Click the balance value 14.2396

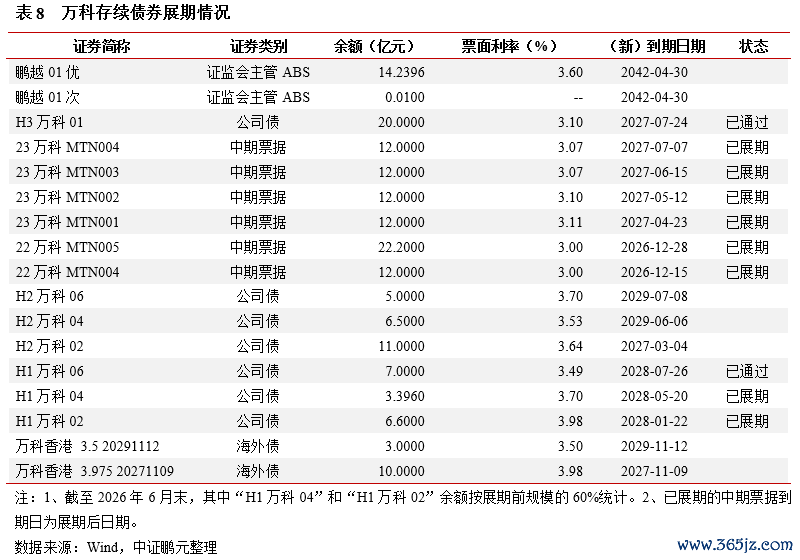(x=401, y=72)
